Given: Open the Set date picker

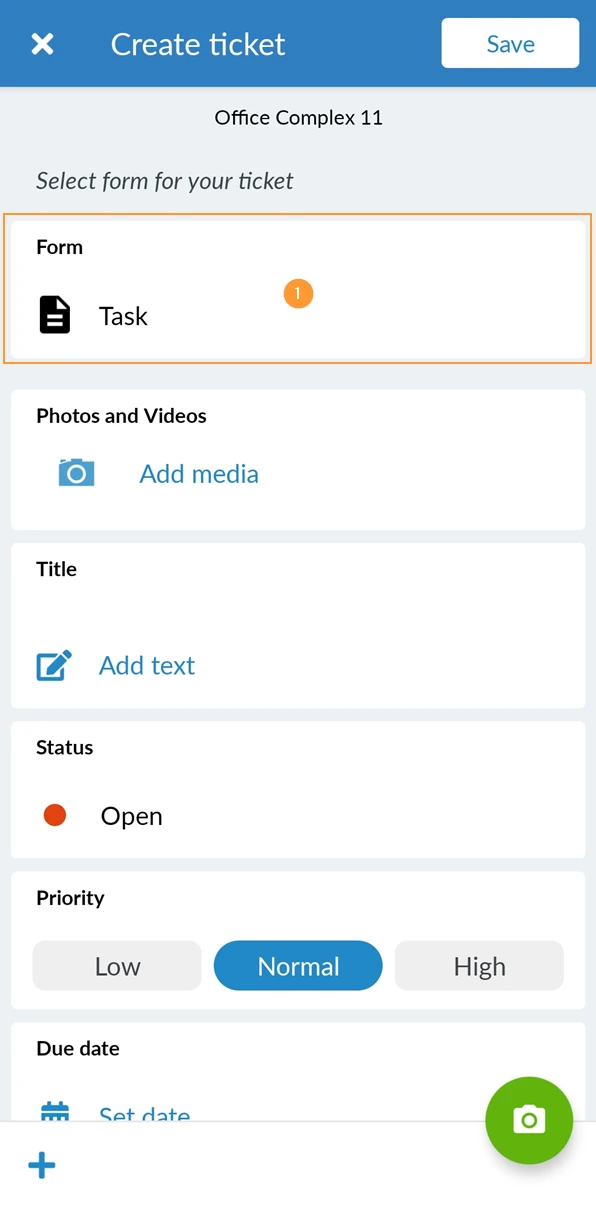Looking at the screenshot, I should pos(145,1113).
